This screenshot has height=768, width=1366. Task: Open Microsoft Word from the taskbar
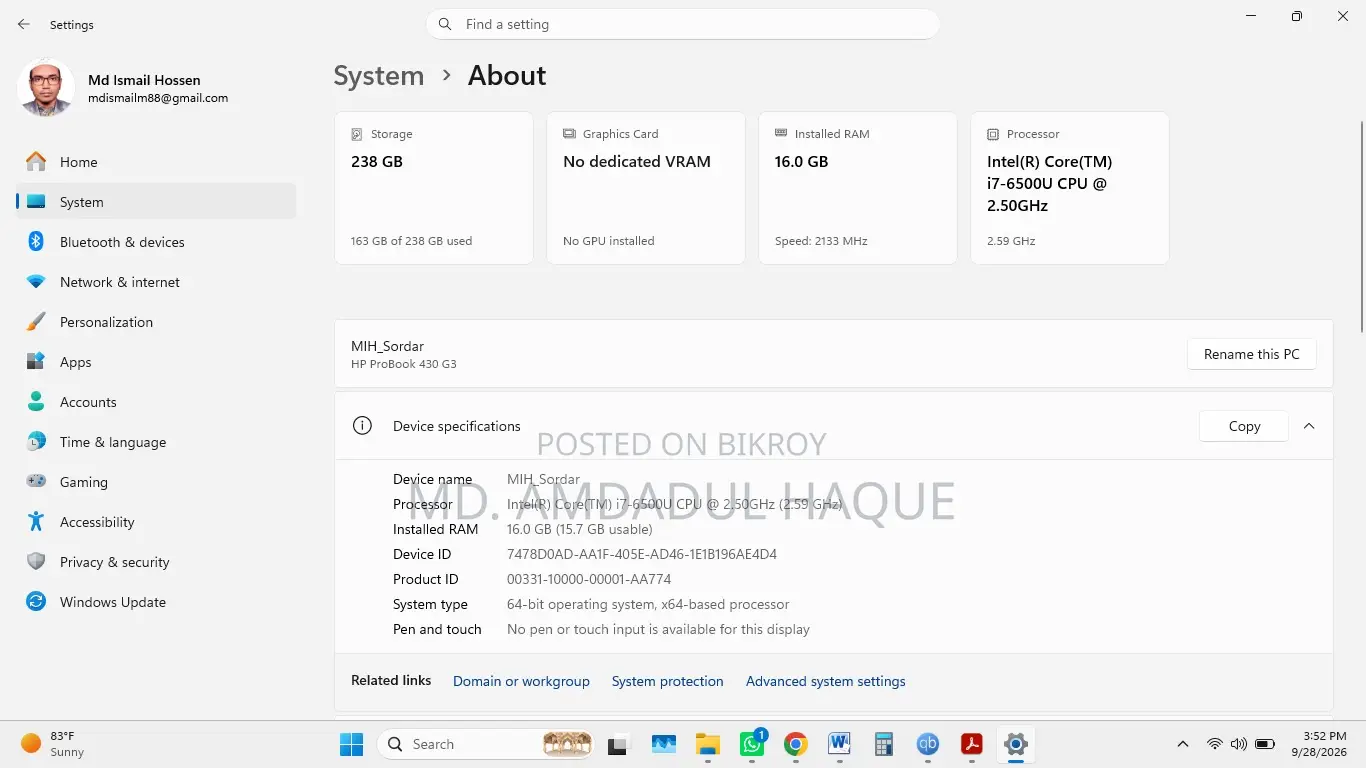pos(840,744)
